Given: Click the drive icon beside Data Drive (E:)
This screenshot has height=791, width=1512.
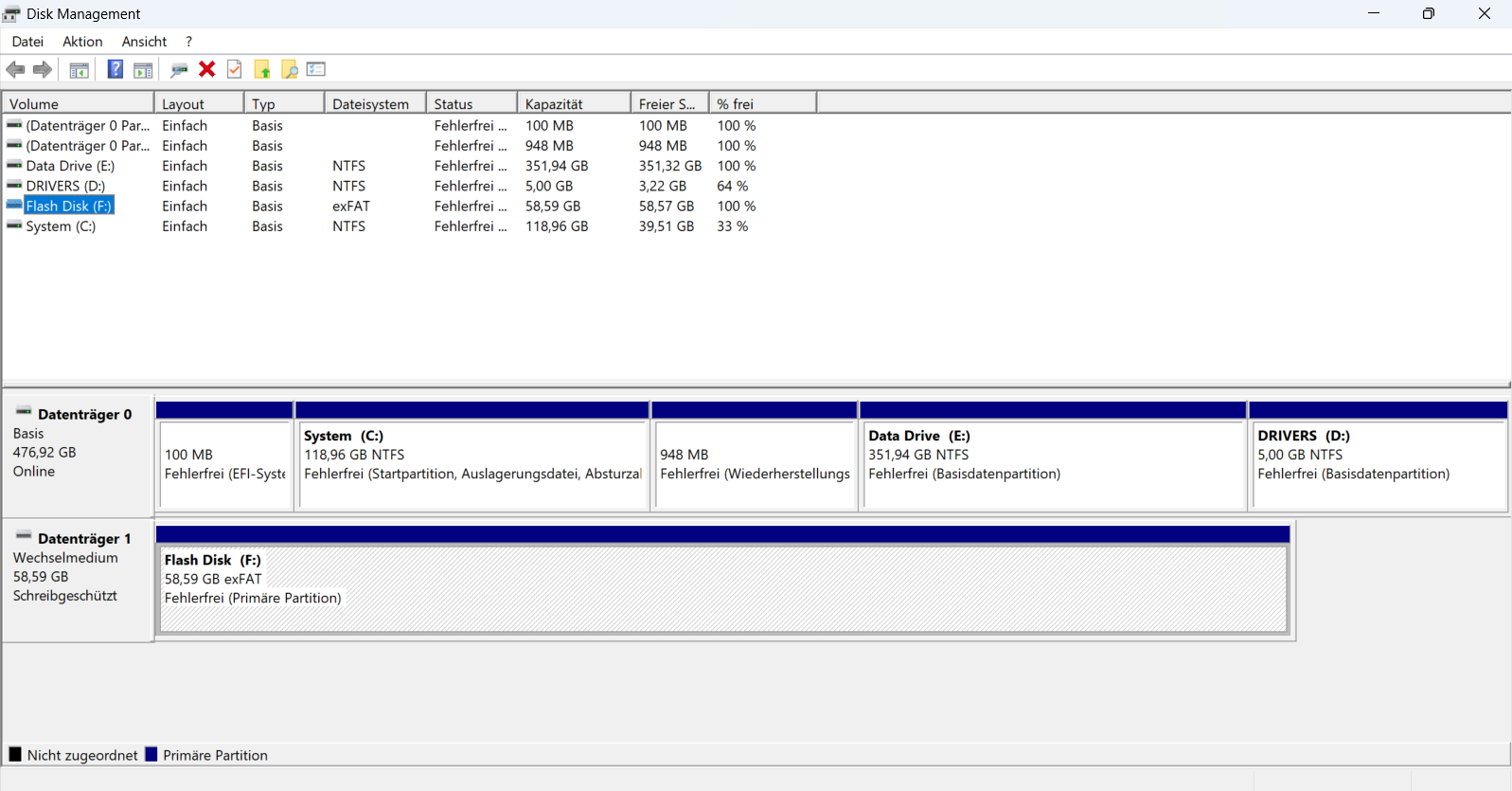Looking at the screenshot, I should pos(14,165).
